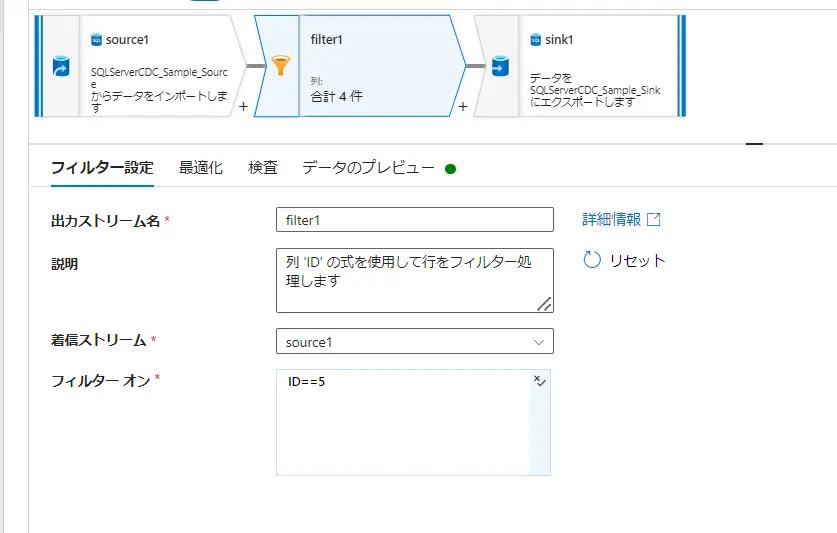This screenshot has width=837, height=533.
Task: Click the 出力ストリーム名 field with filter1
Action: pos(415,220)
